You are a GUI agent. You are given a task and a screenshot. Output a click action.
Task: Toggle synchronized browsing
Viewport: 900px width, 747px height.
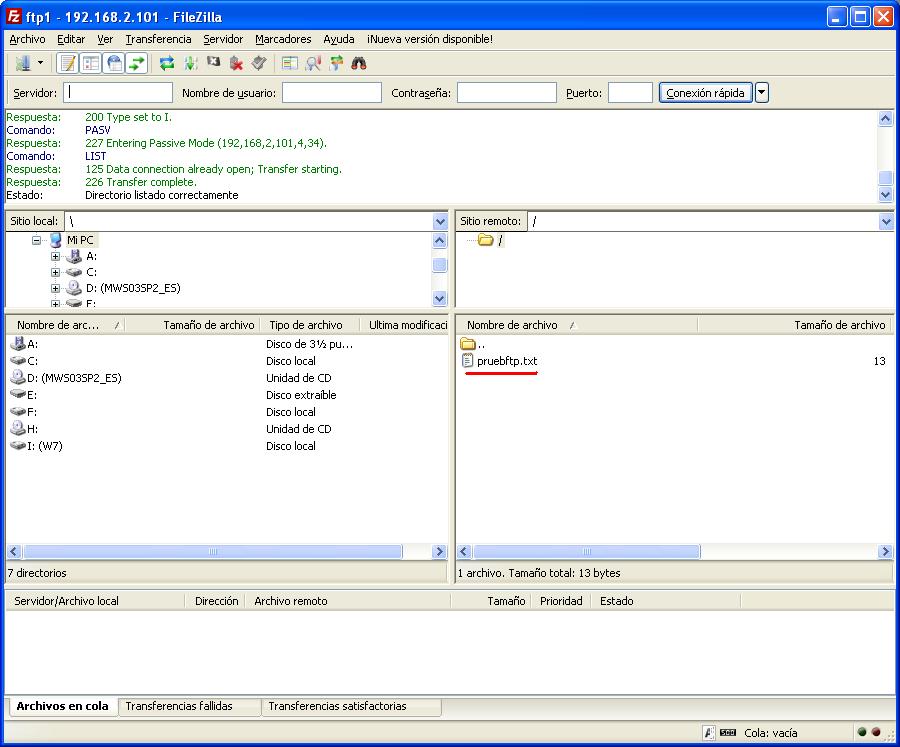tap(336, 62)
